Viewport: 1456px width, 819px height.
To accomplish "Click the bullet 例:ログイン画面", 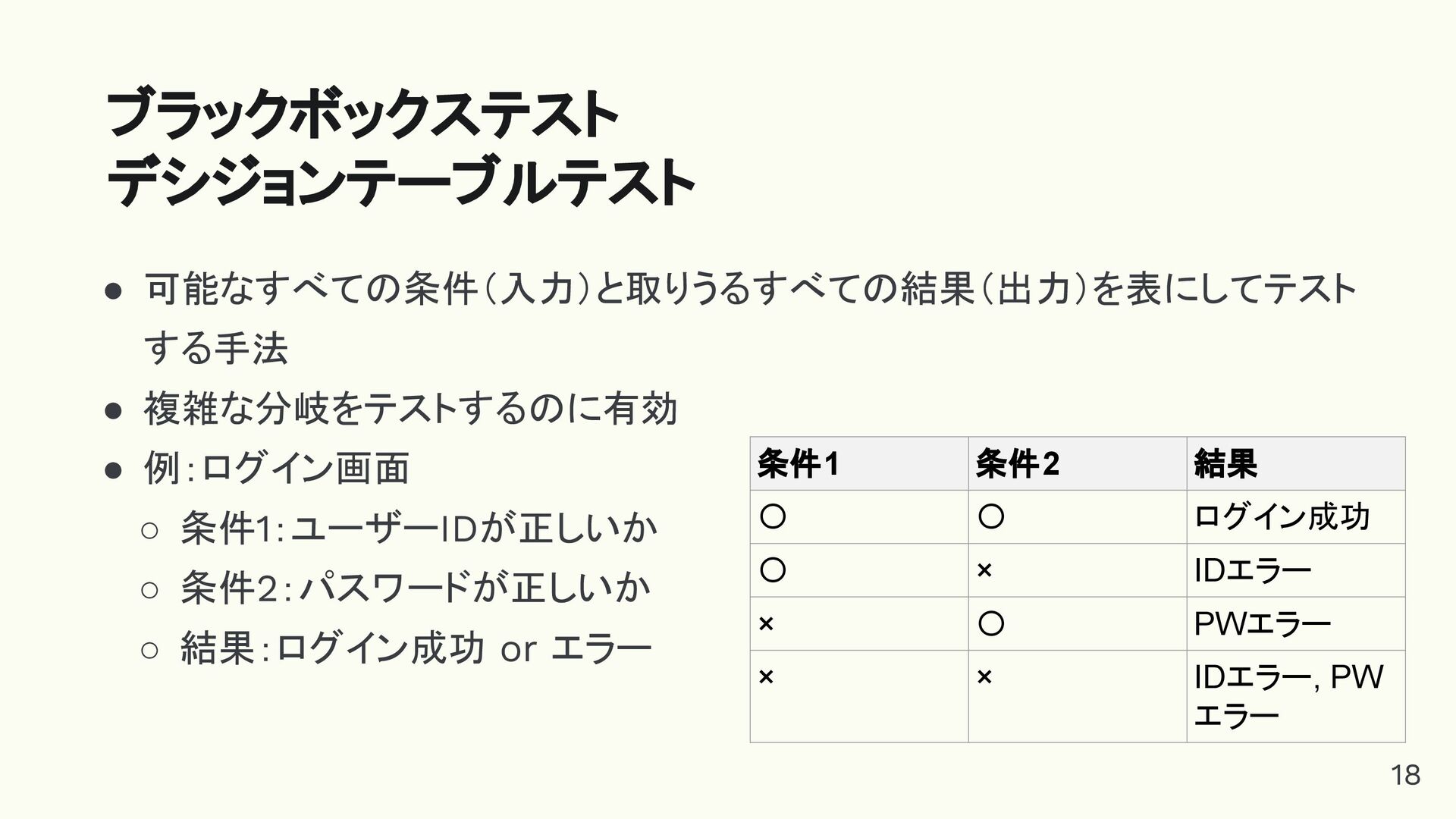I will click(x=277, y=468).
